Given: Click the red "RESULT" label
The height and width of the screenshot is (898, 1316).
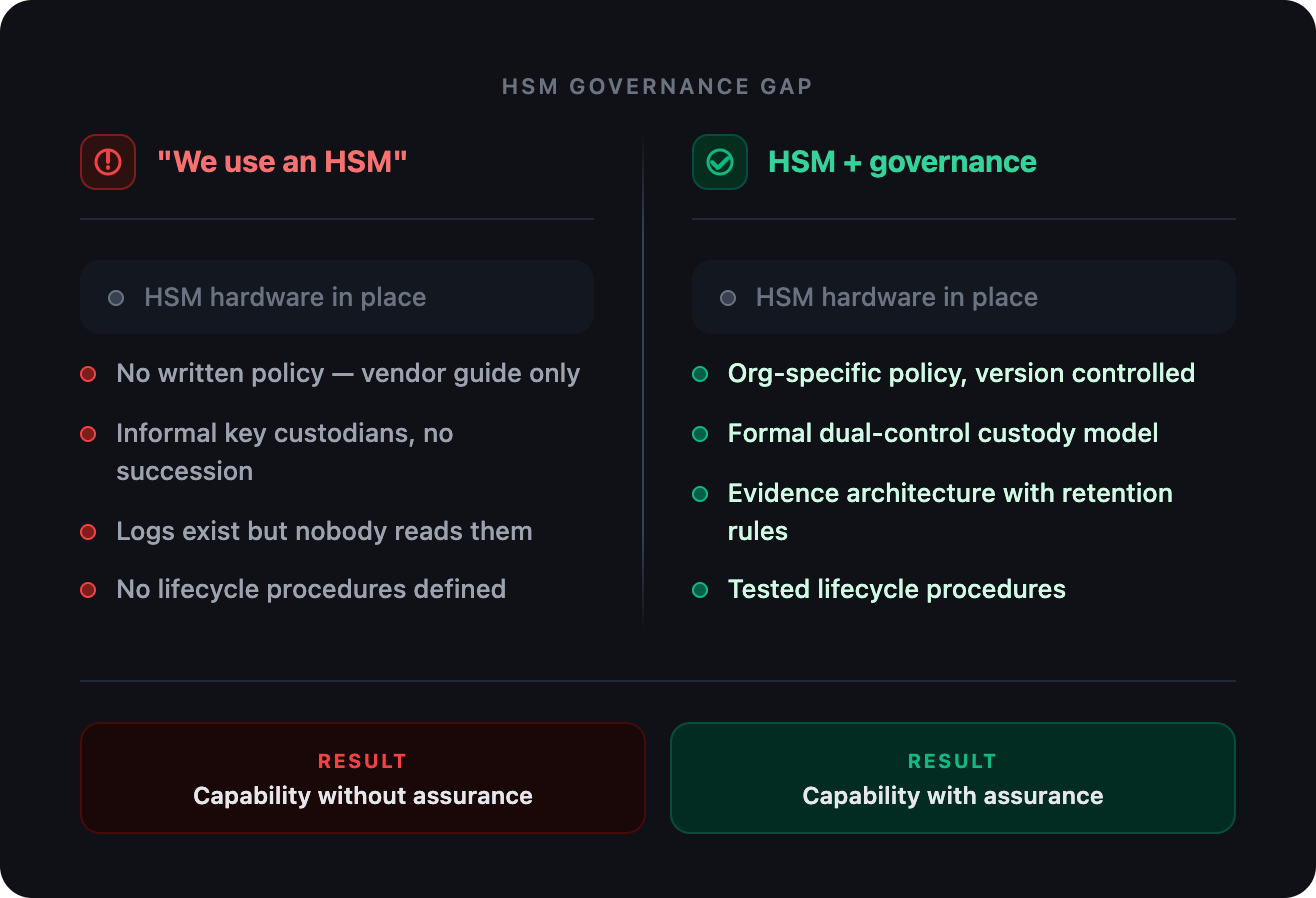Looking at the screenshot, I should tap(363, 761).
